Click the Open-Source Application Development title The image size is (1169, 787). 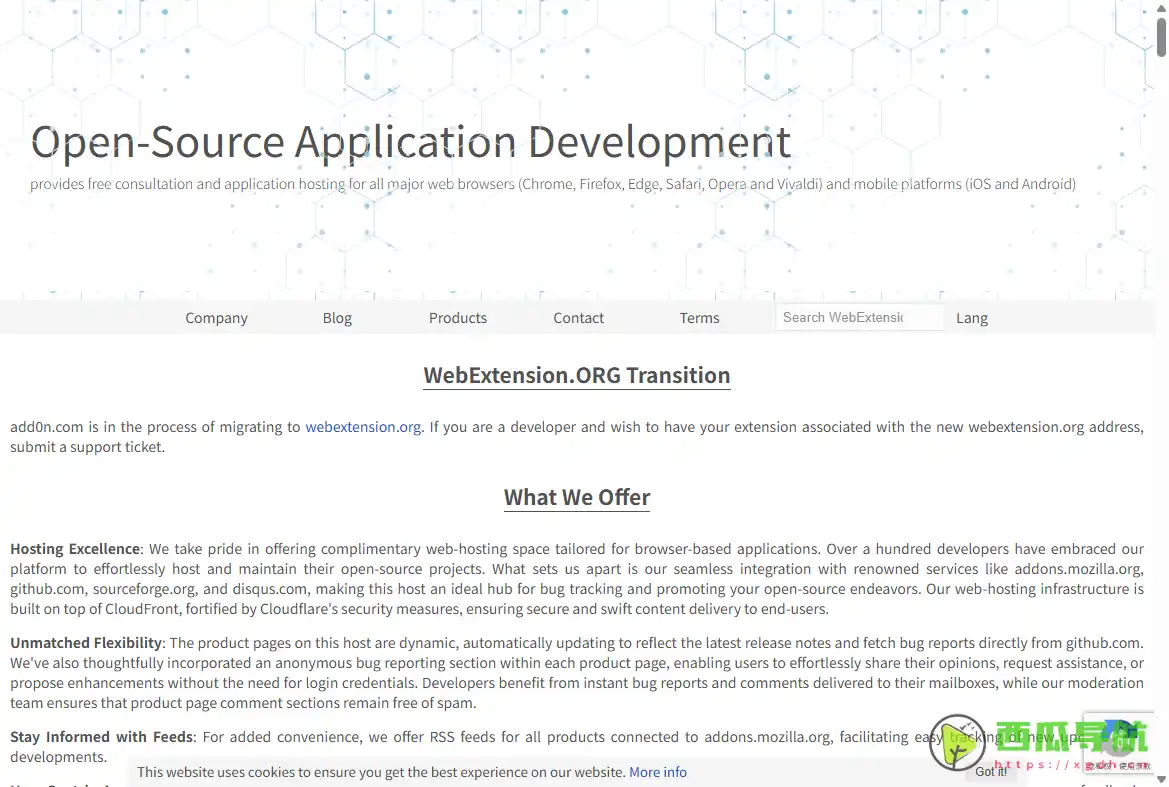(x=410, y=142)
